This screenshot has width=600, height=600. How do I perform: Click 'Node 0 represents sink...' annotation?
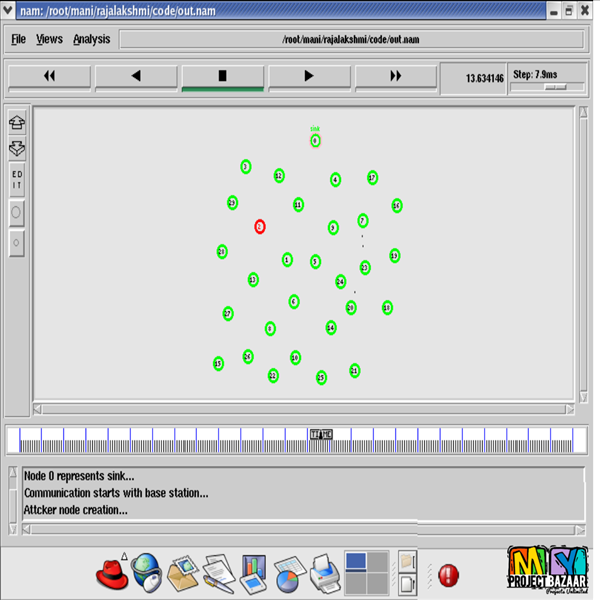tap(79, 476)
